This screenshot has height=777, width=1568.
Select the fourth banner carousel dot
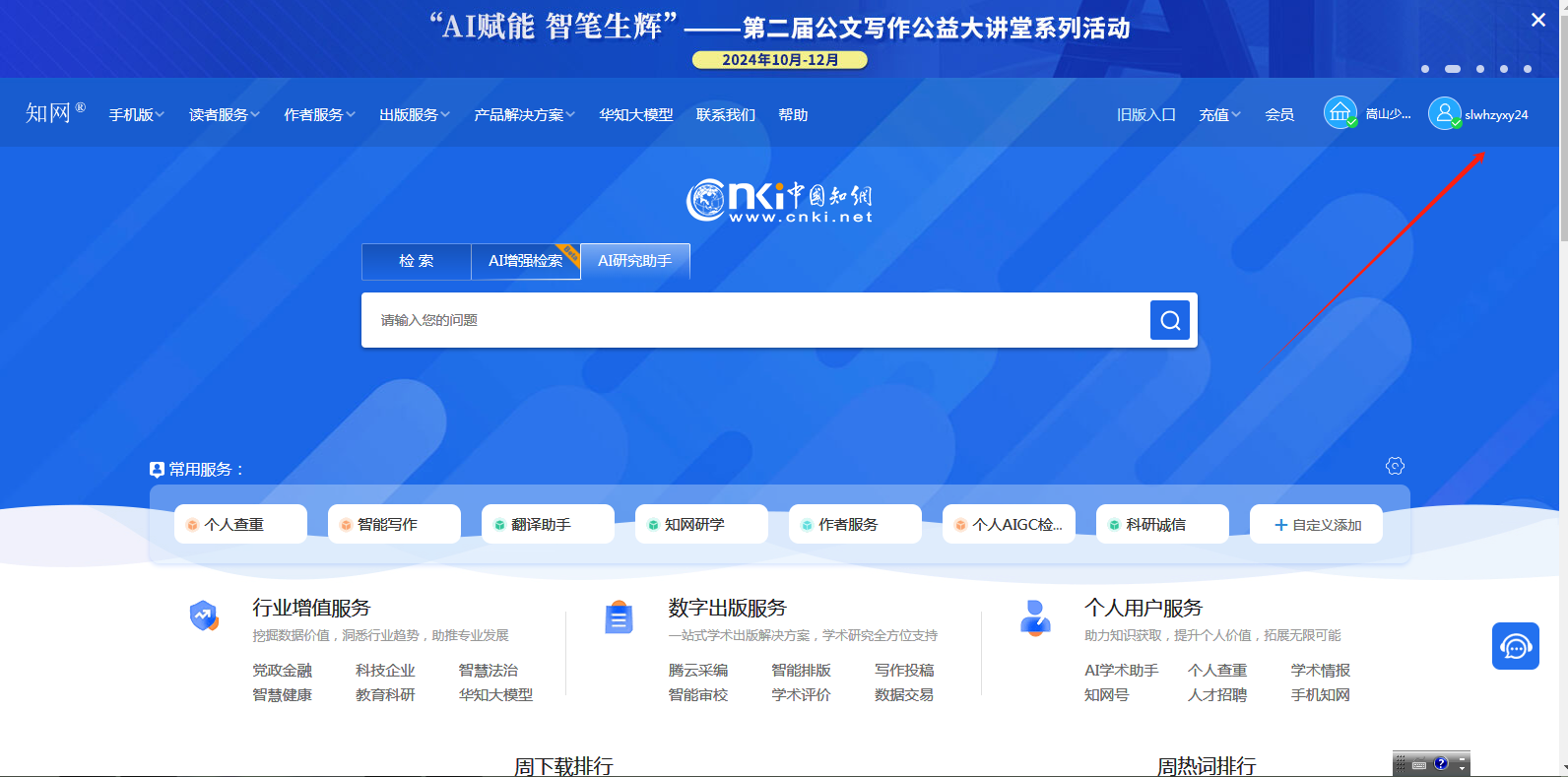[1504, 69]
